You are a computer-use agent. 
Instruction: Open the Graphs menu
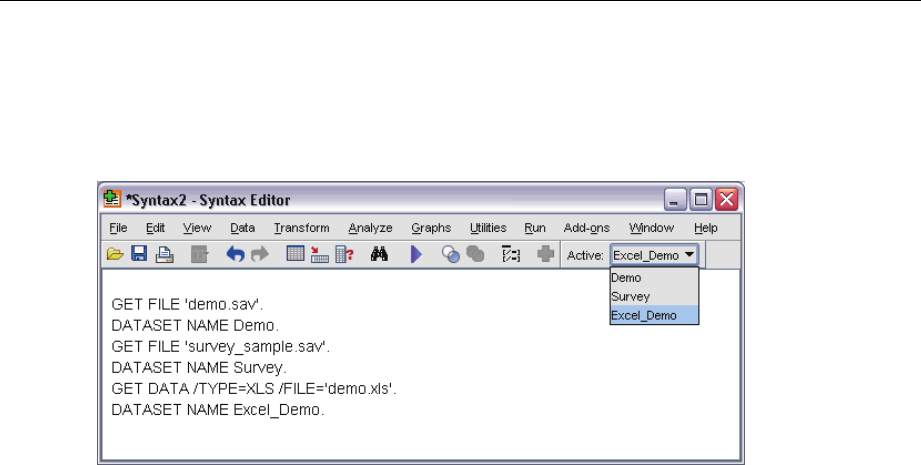[431, 228]
